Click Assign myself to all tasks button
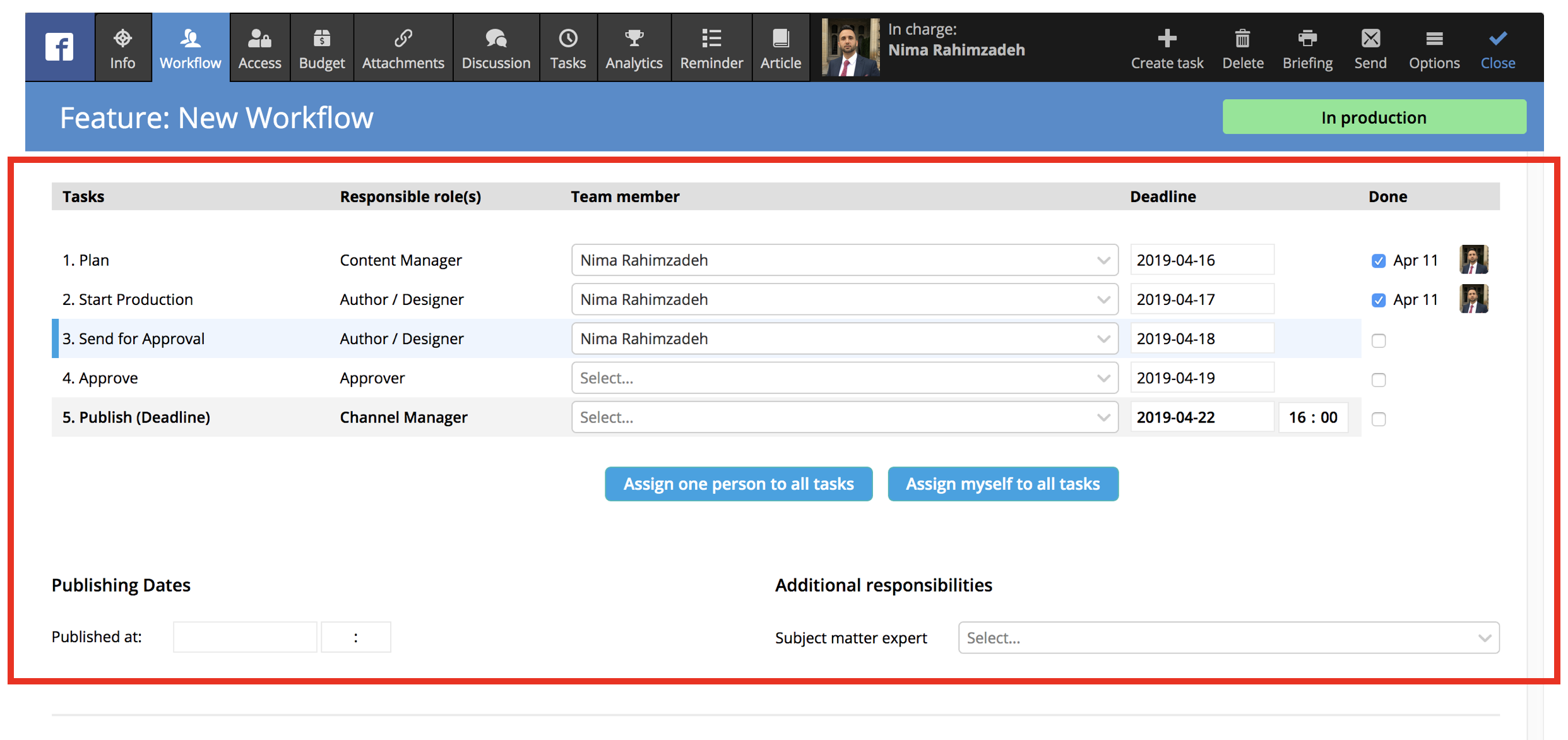Screen dimensions: 1568x740 point(1003,484)
